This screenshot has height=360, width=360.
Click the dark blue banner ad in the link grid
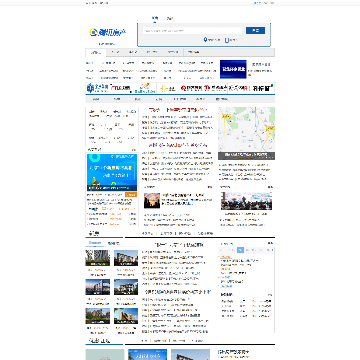pos(233,69)
